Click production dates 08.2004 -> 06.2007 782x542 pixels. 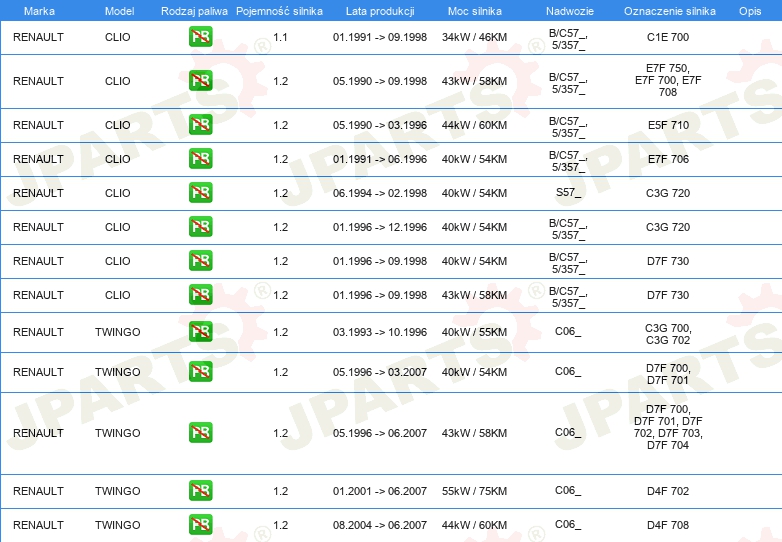click(380, 525)
